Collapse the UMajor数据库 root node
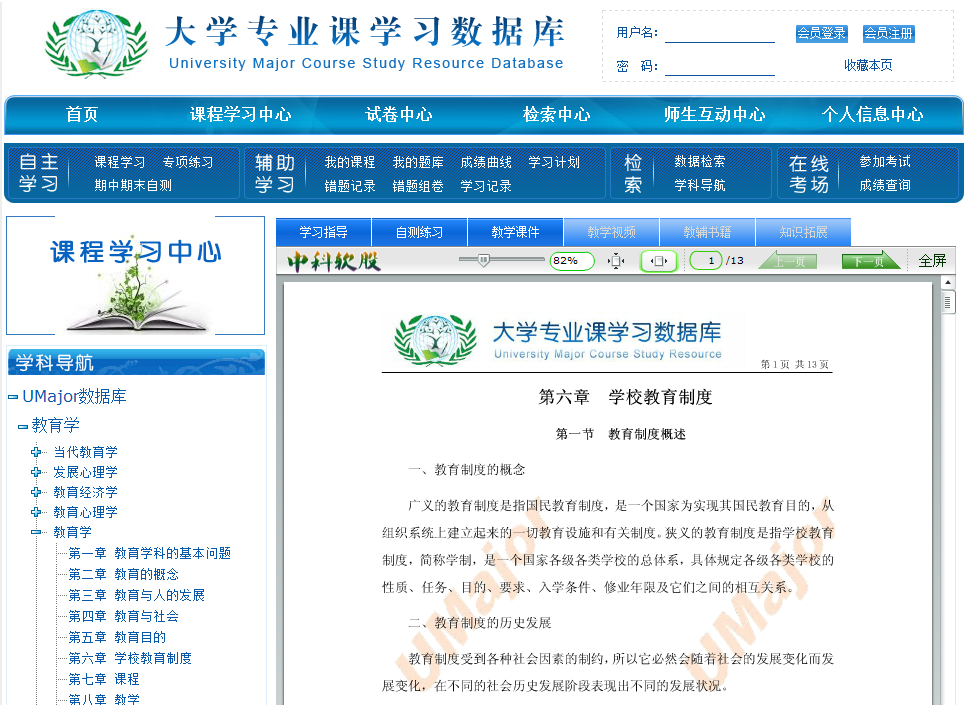 coord(13,397)
